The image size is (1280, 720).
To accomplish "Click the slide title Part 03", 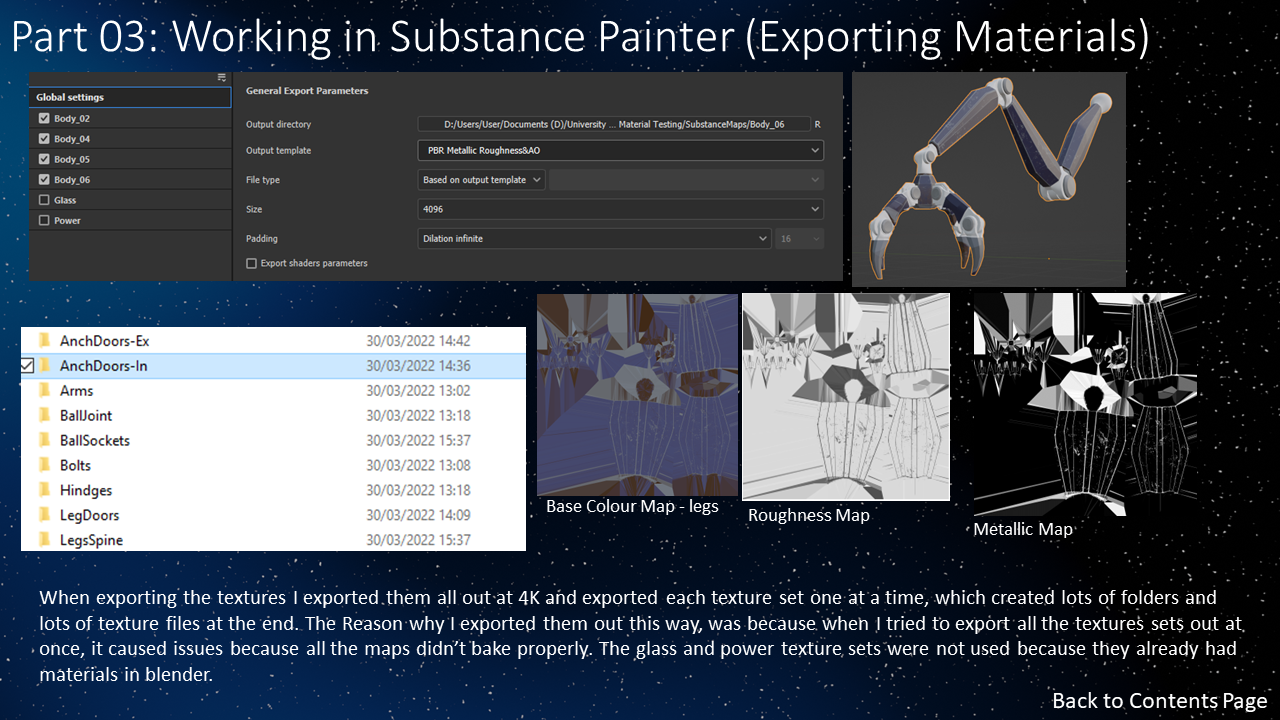I will click(x=580, y=37).
